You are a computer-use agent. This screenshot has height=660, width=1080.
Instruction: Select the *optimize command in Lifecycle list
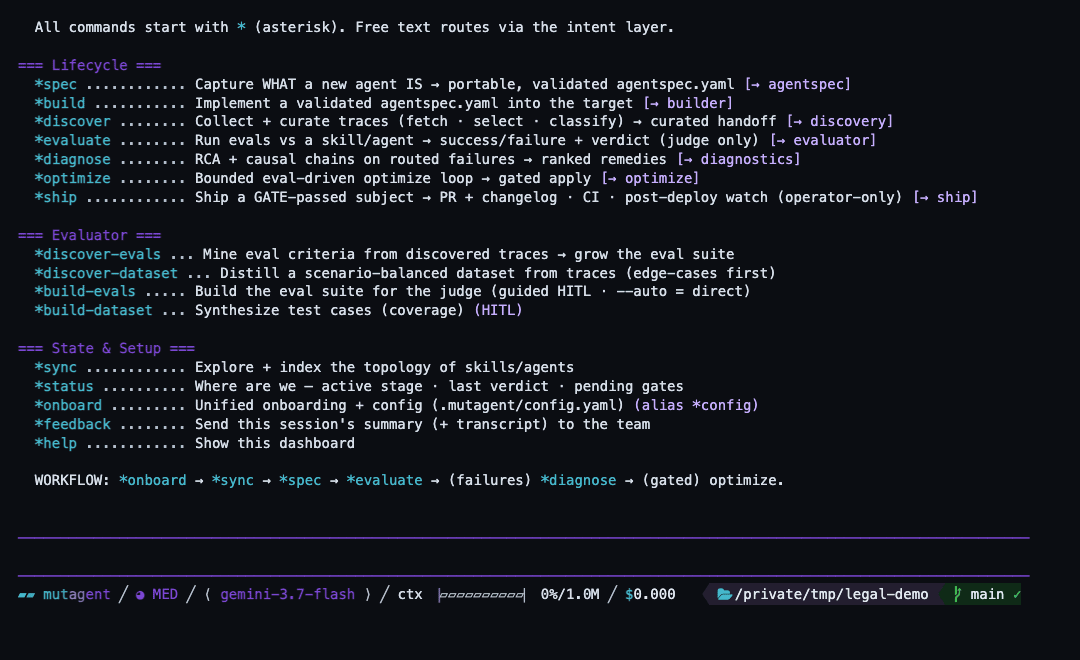[x=72, y=178]
